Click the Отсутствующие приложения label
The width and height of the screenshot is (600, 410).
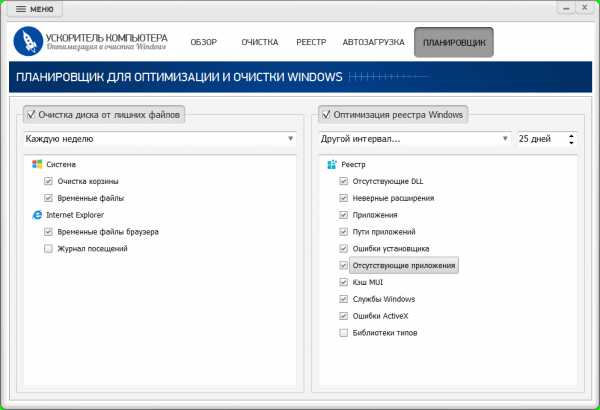[404, 265]
